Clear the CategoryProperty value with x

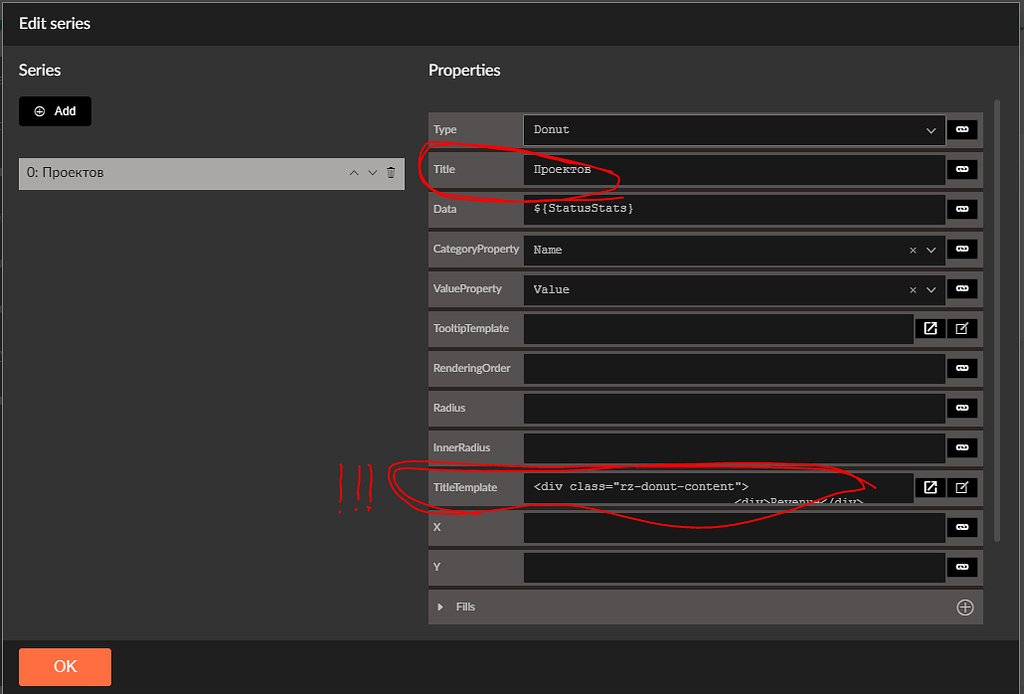coord(913,250)
